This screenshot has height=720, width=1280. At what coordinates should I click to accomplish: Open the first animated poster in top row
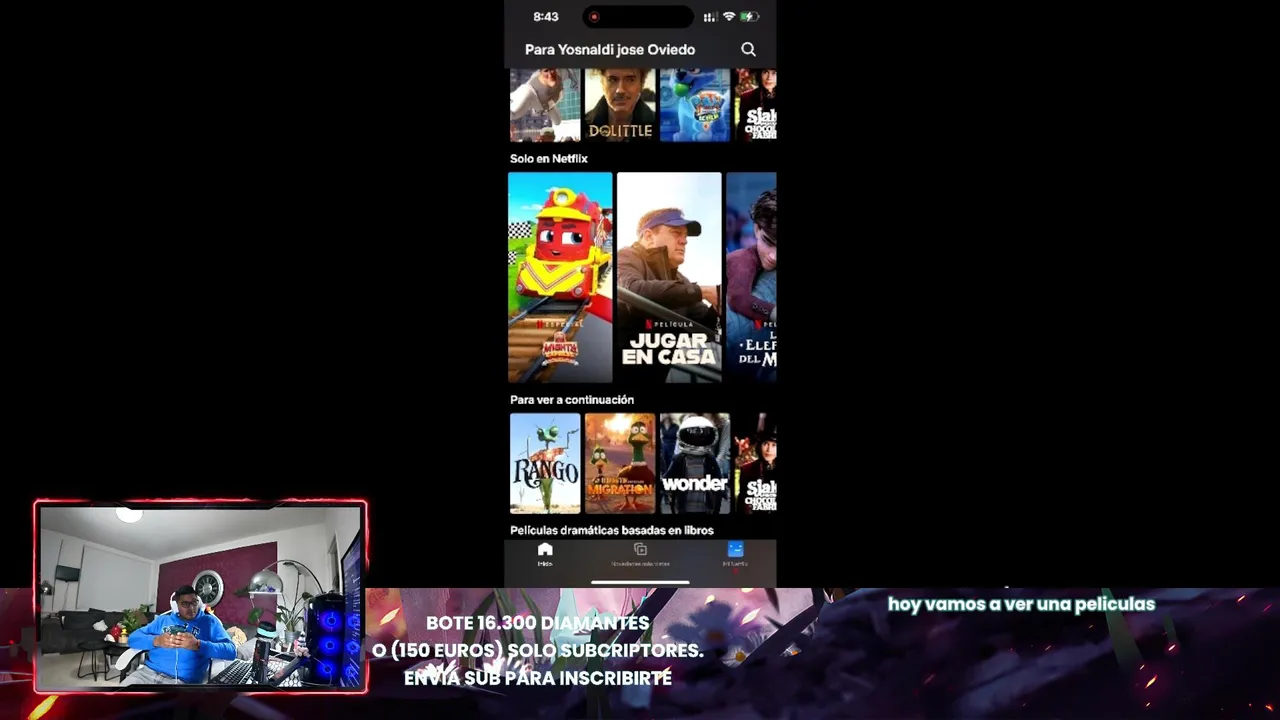[x=545, y=105]
